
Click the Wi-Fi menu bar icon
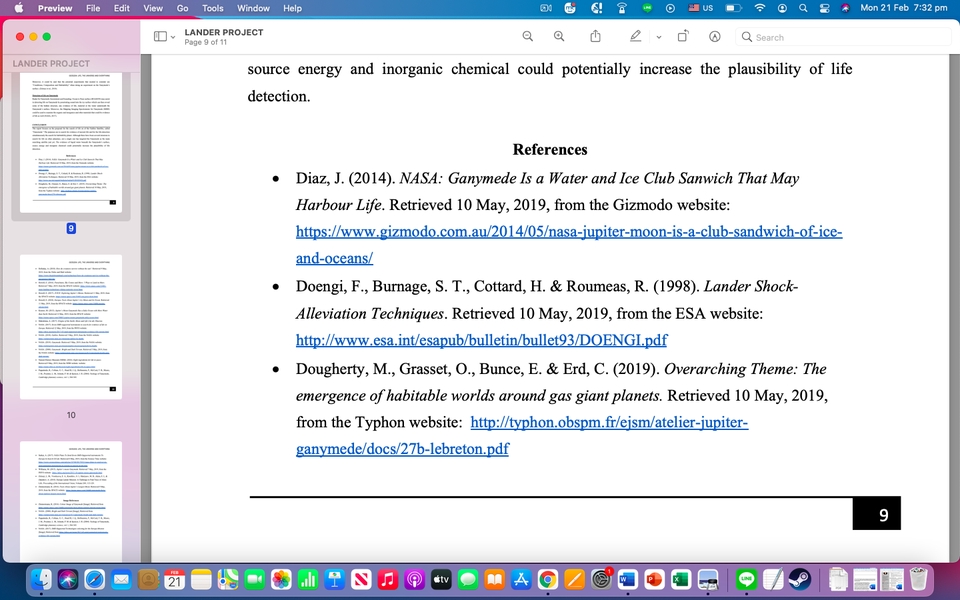coord(760,8)
